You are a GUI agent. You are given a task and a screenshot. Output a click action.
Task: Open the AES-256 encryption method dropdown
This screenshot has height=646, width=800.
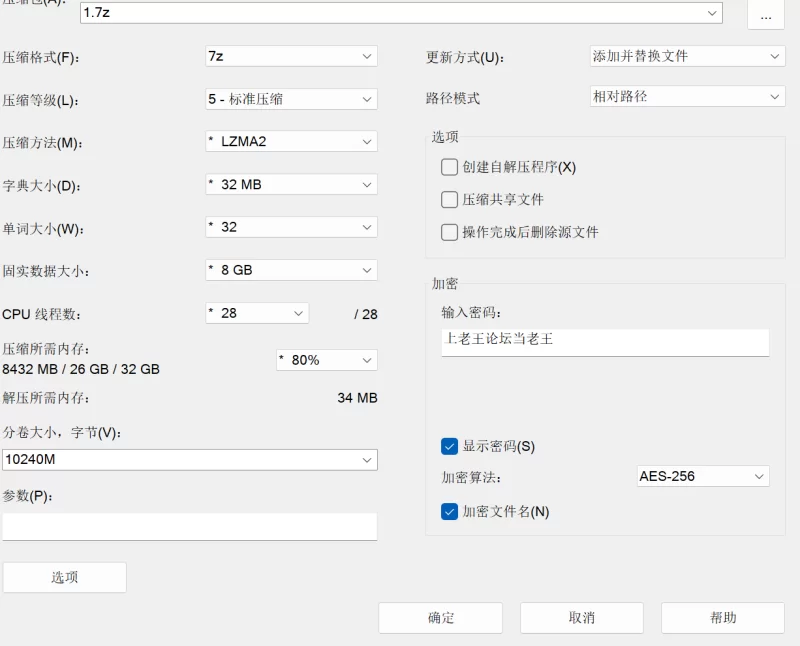[703, 476]
